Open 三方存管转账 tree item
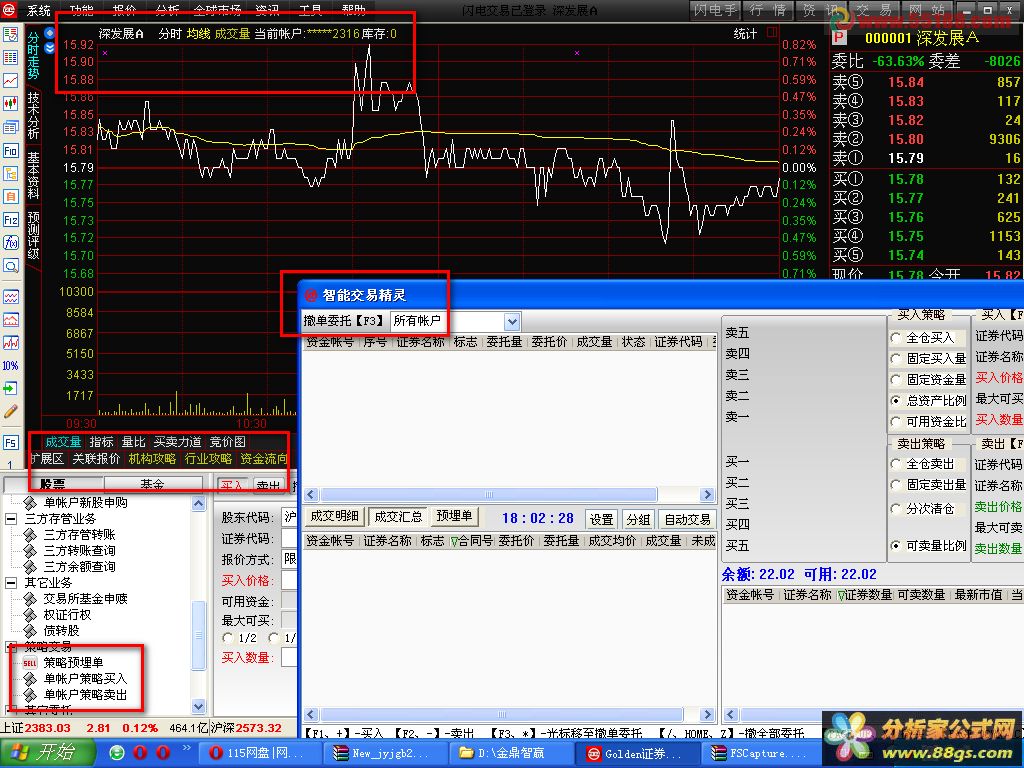1024x768 pixels. click(x=79, y=534)
